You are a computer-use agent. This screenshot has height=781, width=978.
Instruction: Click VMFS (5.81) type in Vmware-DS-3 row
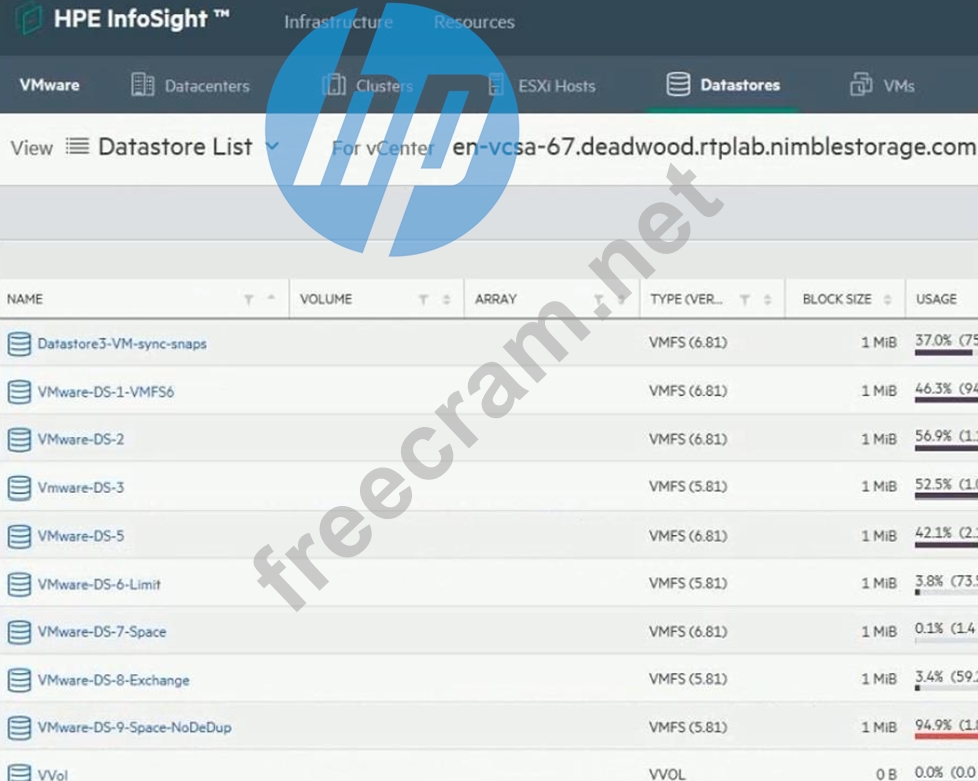coord(688,487)
